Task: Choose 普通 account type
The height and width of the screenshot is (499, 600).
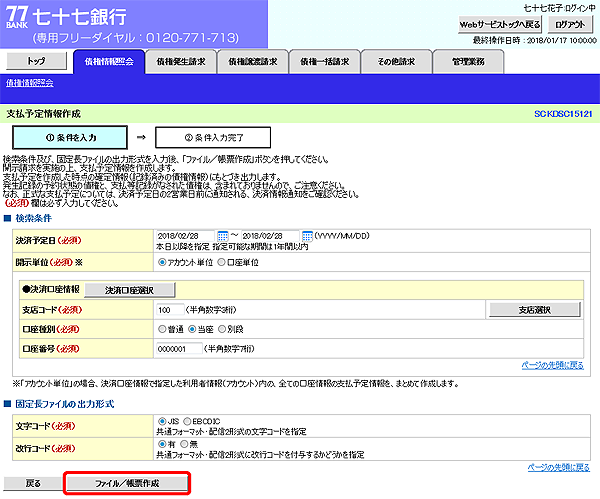Action: 162,329
